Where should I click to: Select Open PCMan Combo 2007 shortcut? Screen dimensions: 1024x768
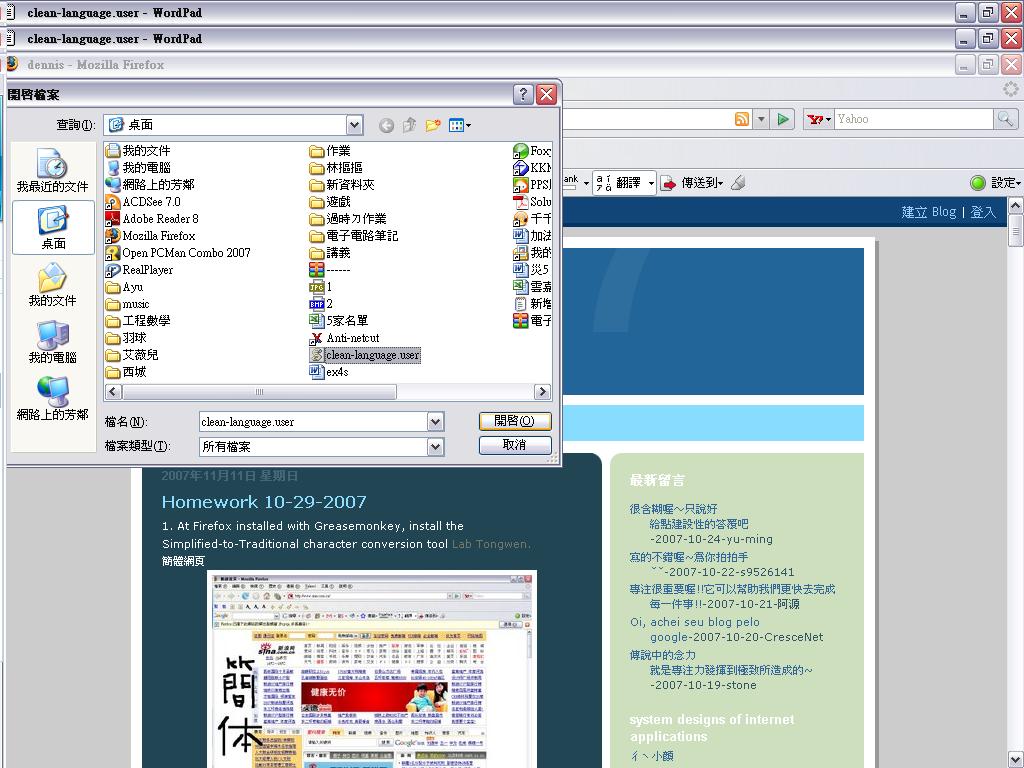(x=178, y=253)
